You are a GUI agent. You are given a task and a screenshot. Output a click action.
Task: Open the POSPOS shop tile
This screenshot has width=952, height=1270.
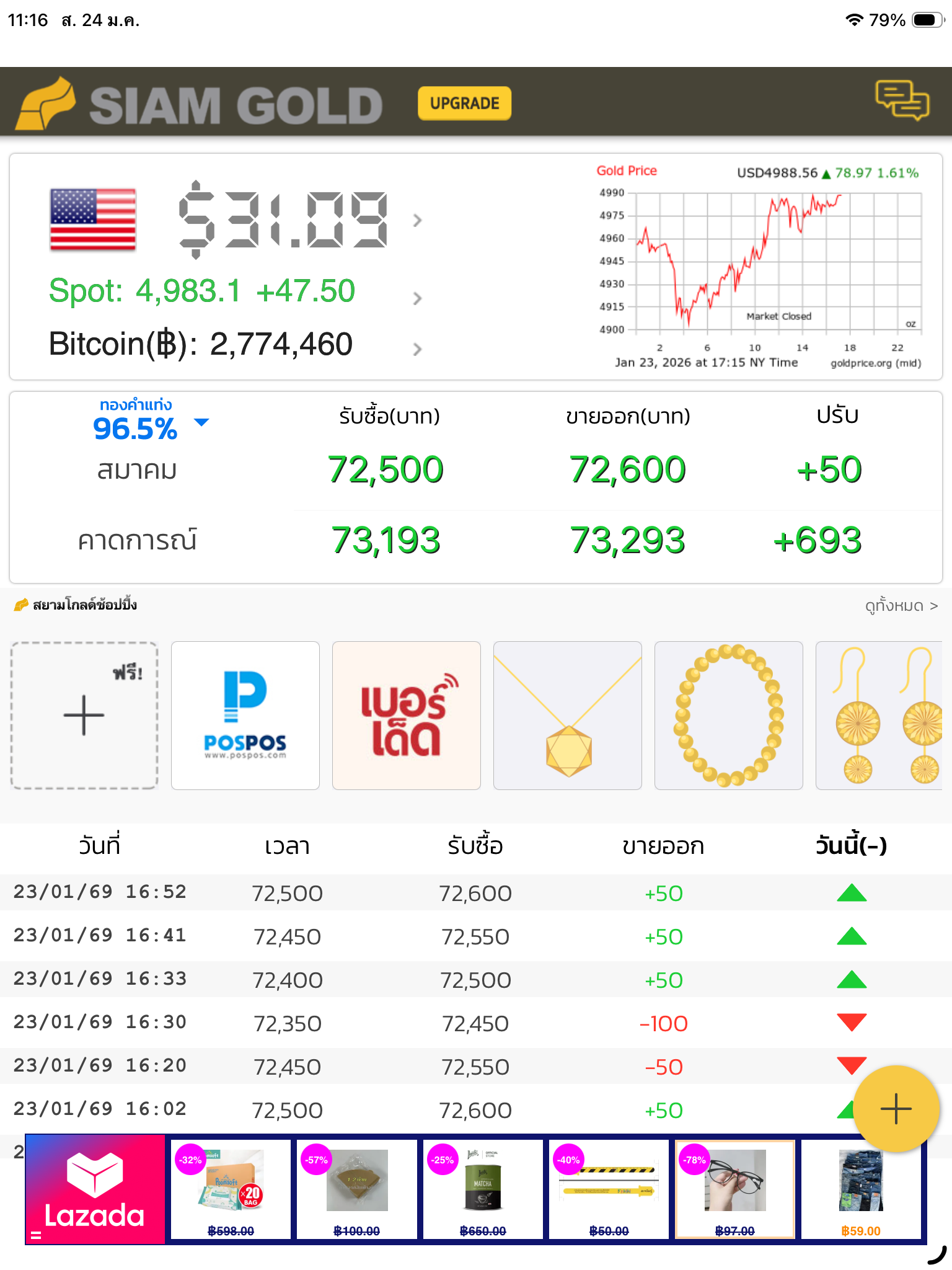point(245,715)
